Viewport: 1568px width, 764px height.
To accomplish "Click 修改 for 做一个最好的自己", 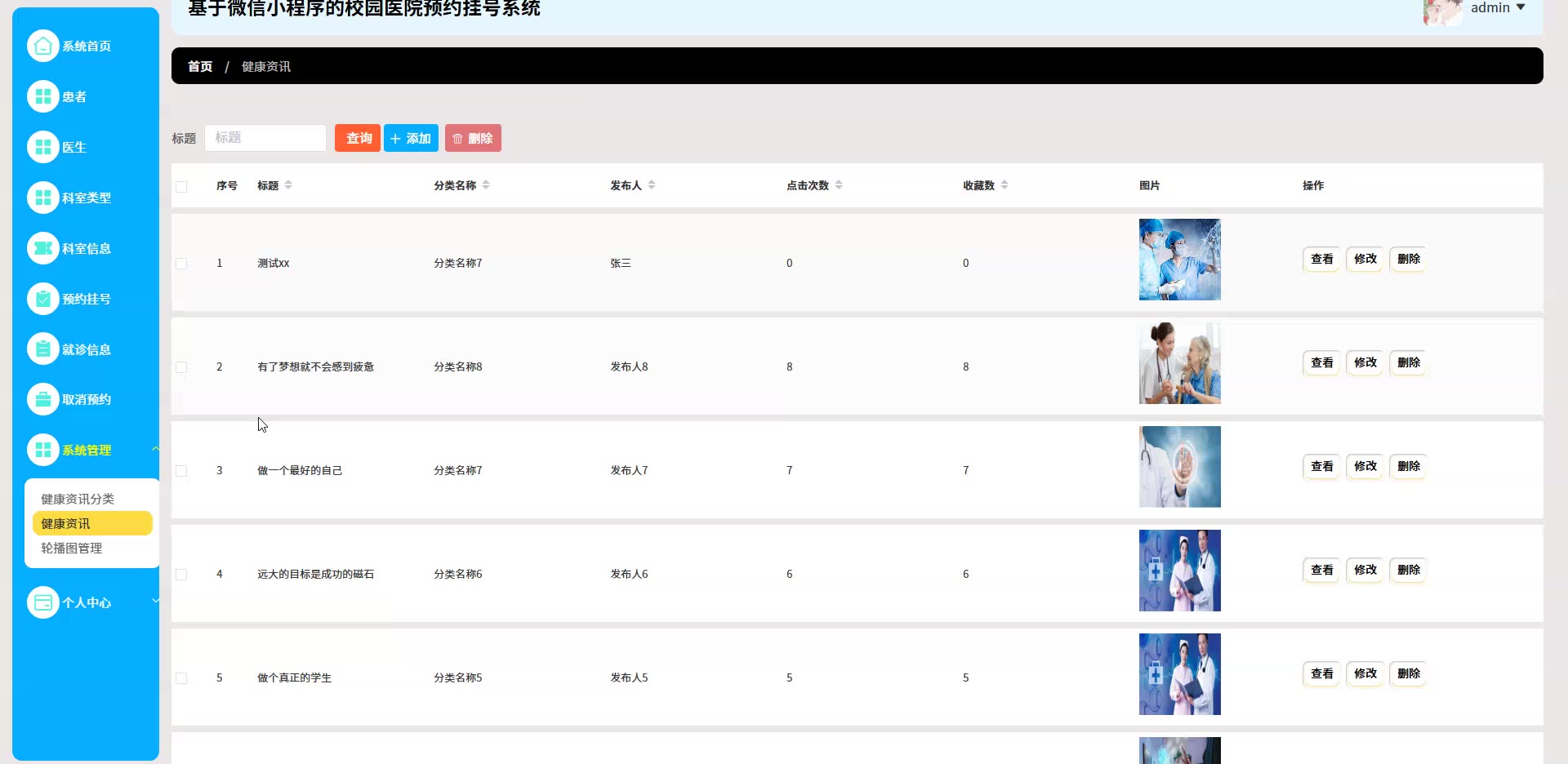I will tap(1365, 466).
